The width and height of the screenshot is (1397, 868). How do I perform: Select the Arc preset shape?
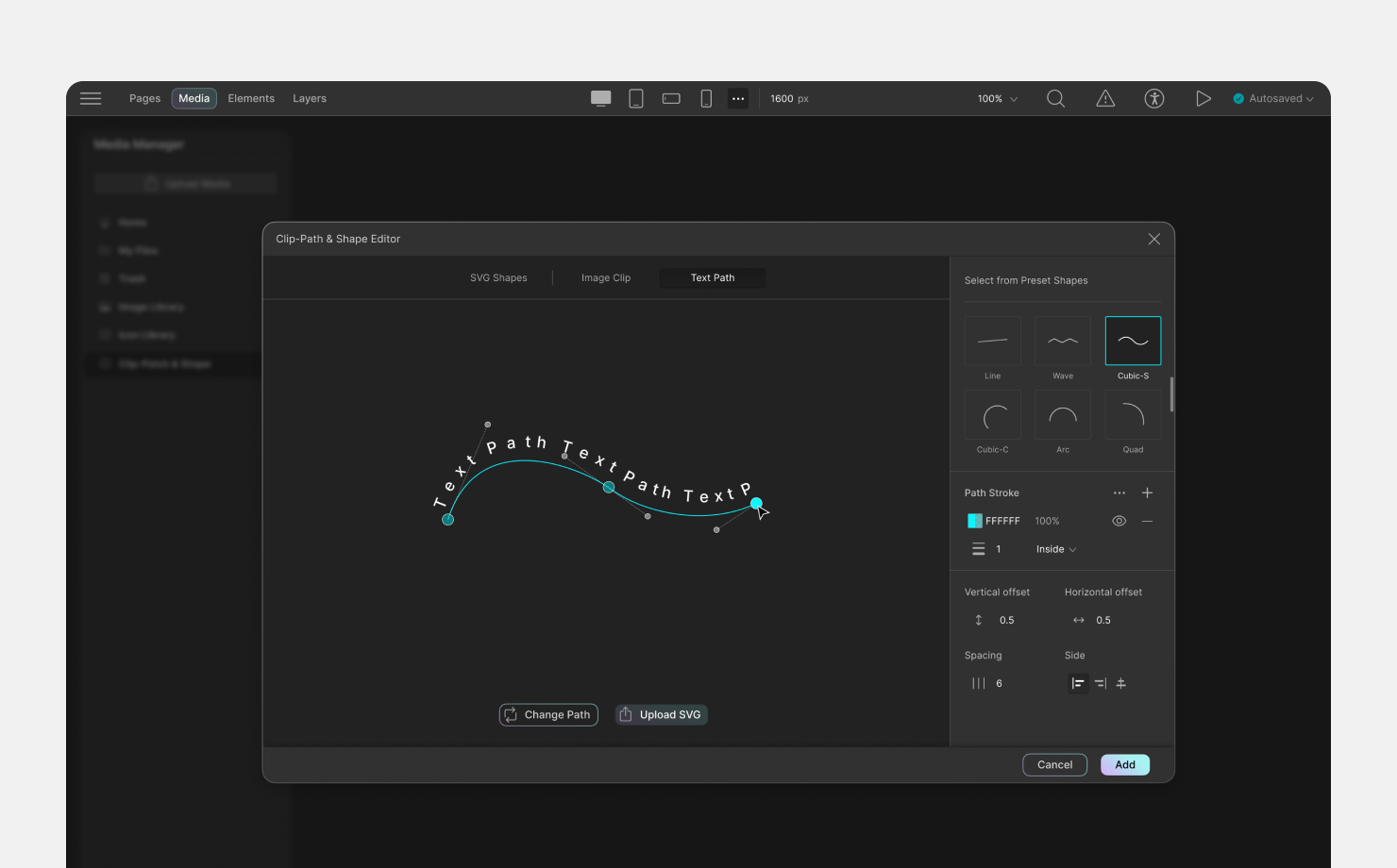click(1063, 414)
